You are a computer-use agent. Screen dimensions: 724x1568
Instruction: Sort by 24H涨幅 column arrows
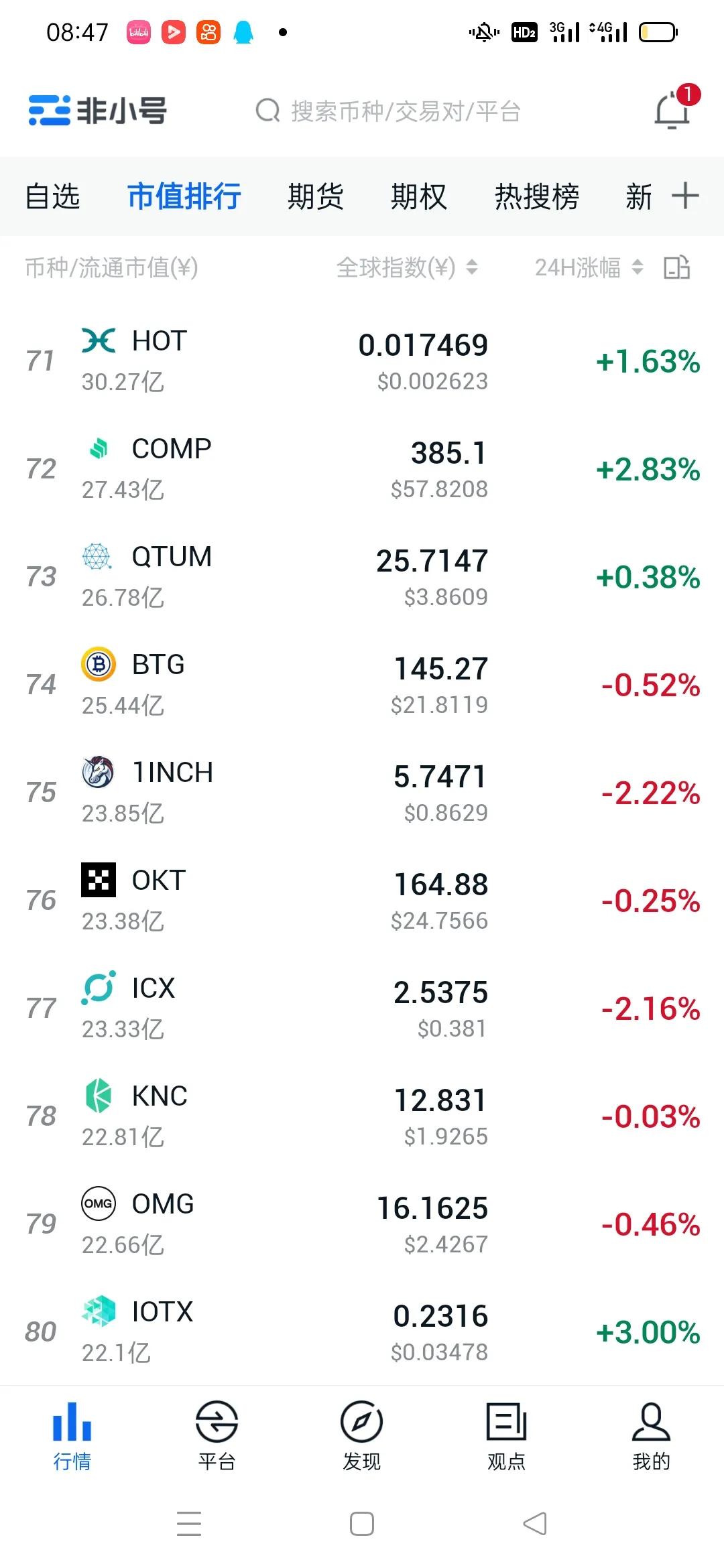(x=638, y=267)
